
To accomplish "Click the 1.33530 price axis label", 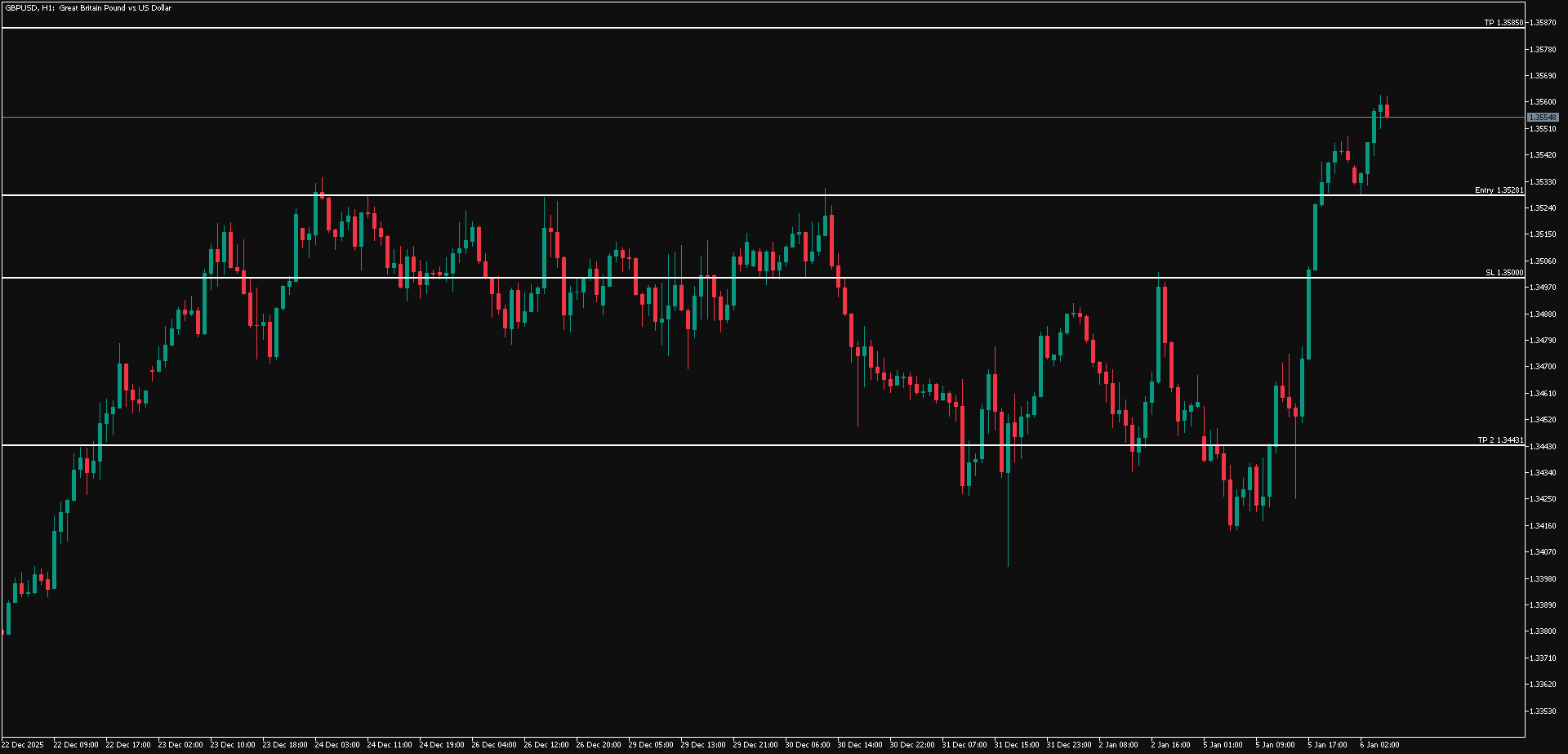I will click(1542, 711).
